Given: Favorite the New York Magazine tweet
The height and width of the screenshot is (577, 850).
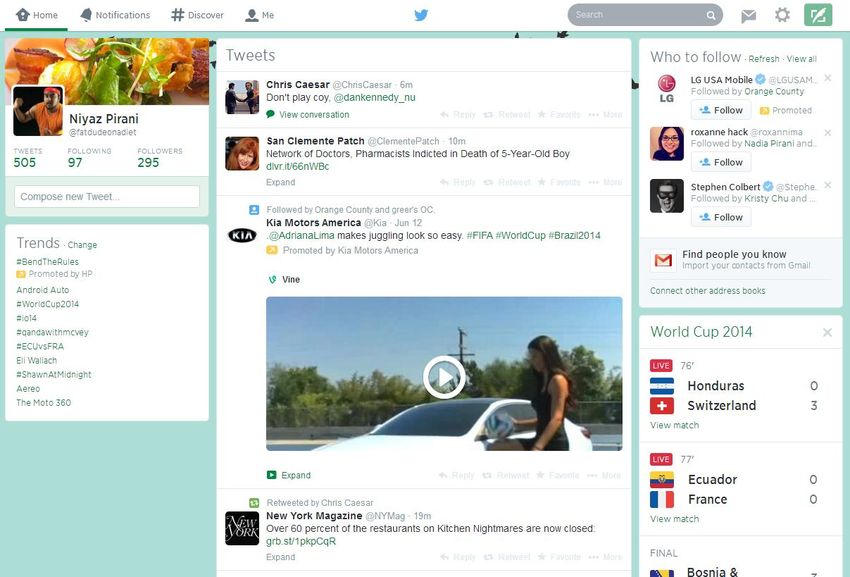Looking at the screenshot, I should tap(559, 557).
